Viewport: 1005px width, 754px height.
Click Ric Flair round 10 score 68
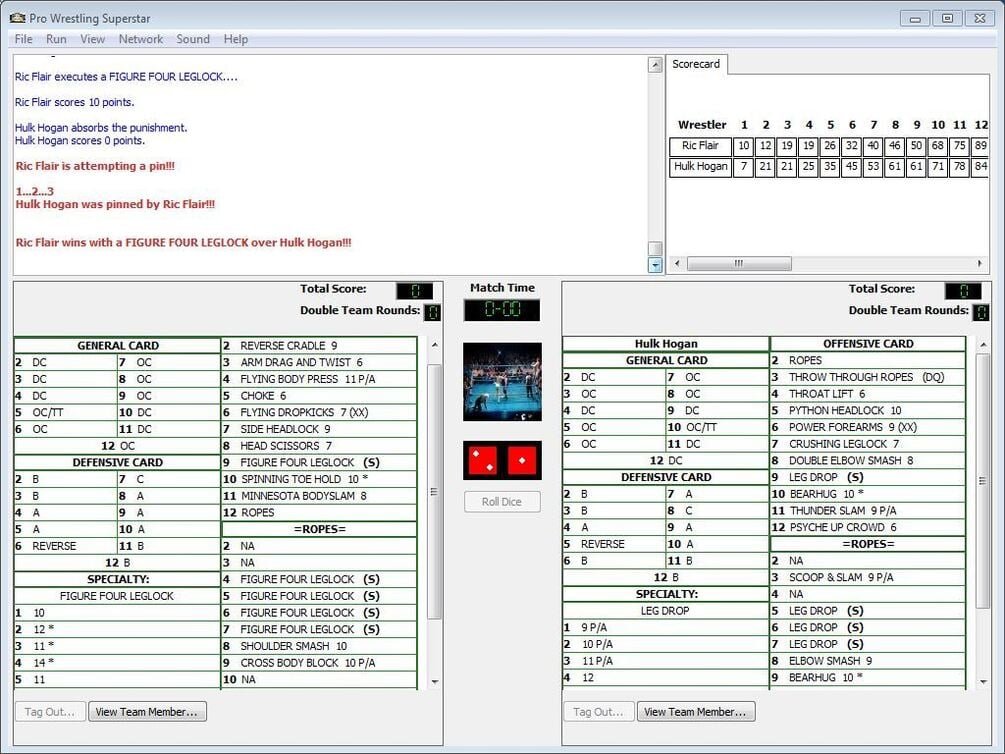938,146
